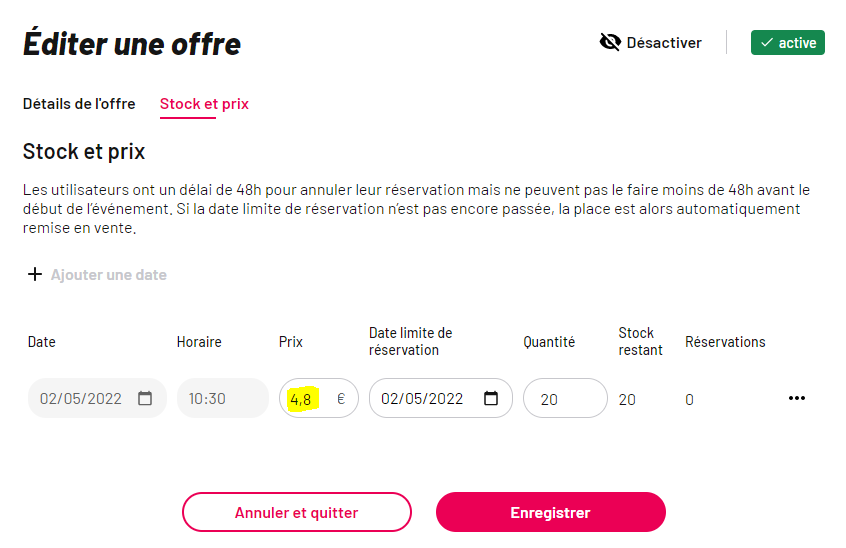Click the euro symbol in the price field

(341, 399)
